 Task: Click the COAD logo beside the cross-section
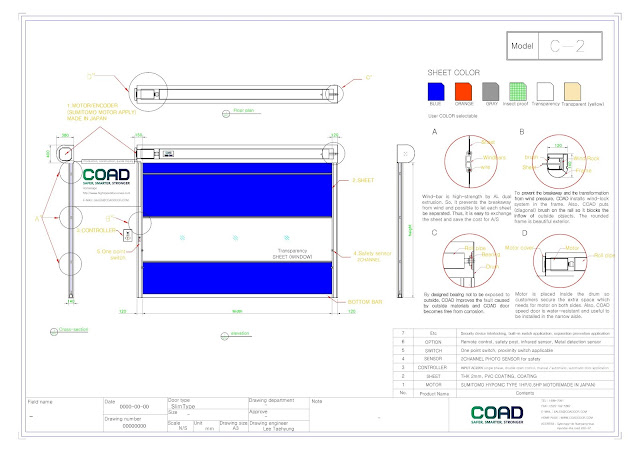[x=106, y=177]
